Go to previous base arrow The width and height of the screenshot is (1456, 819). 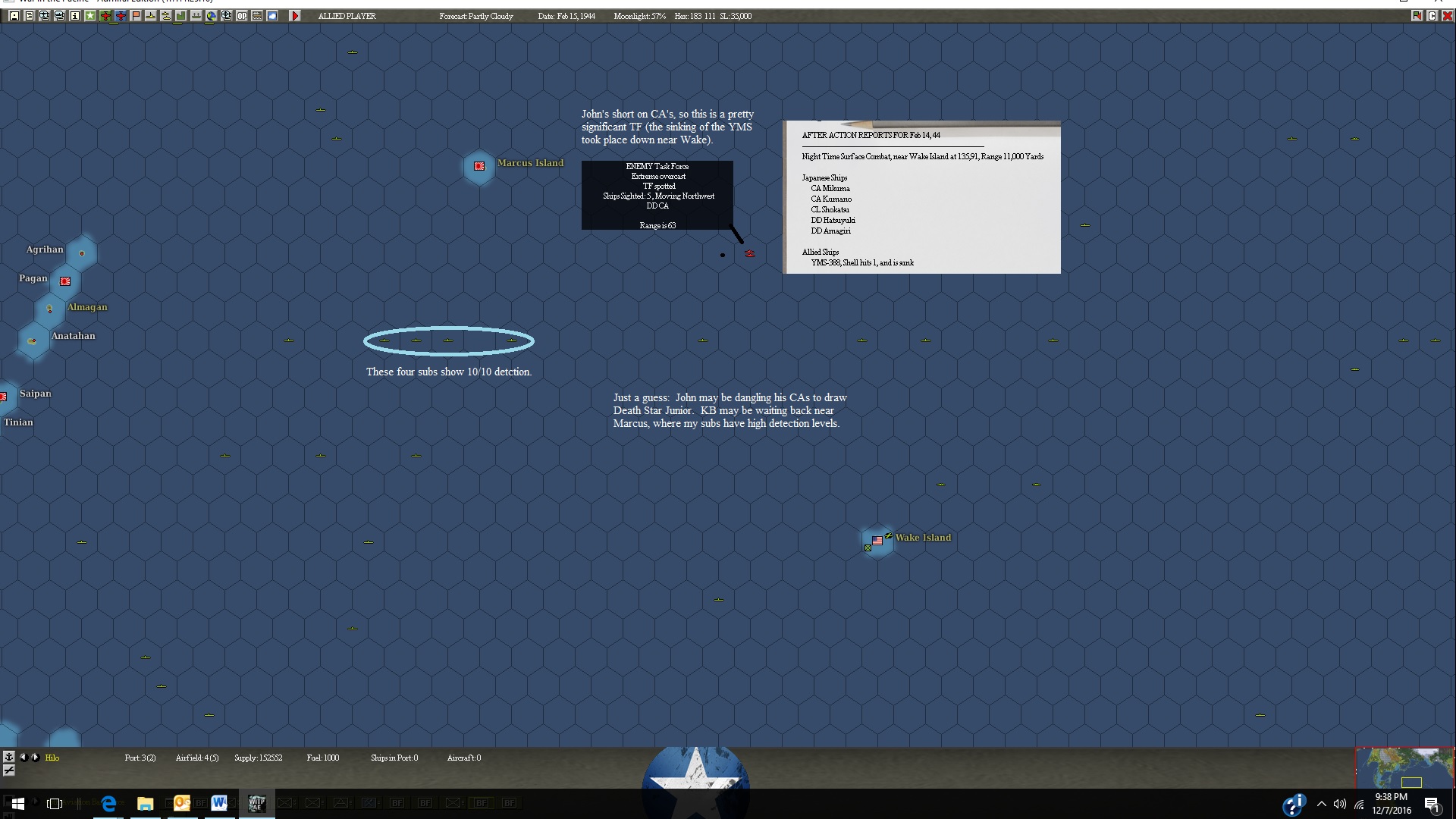pos(23,757)
